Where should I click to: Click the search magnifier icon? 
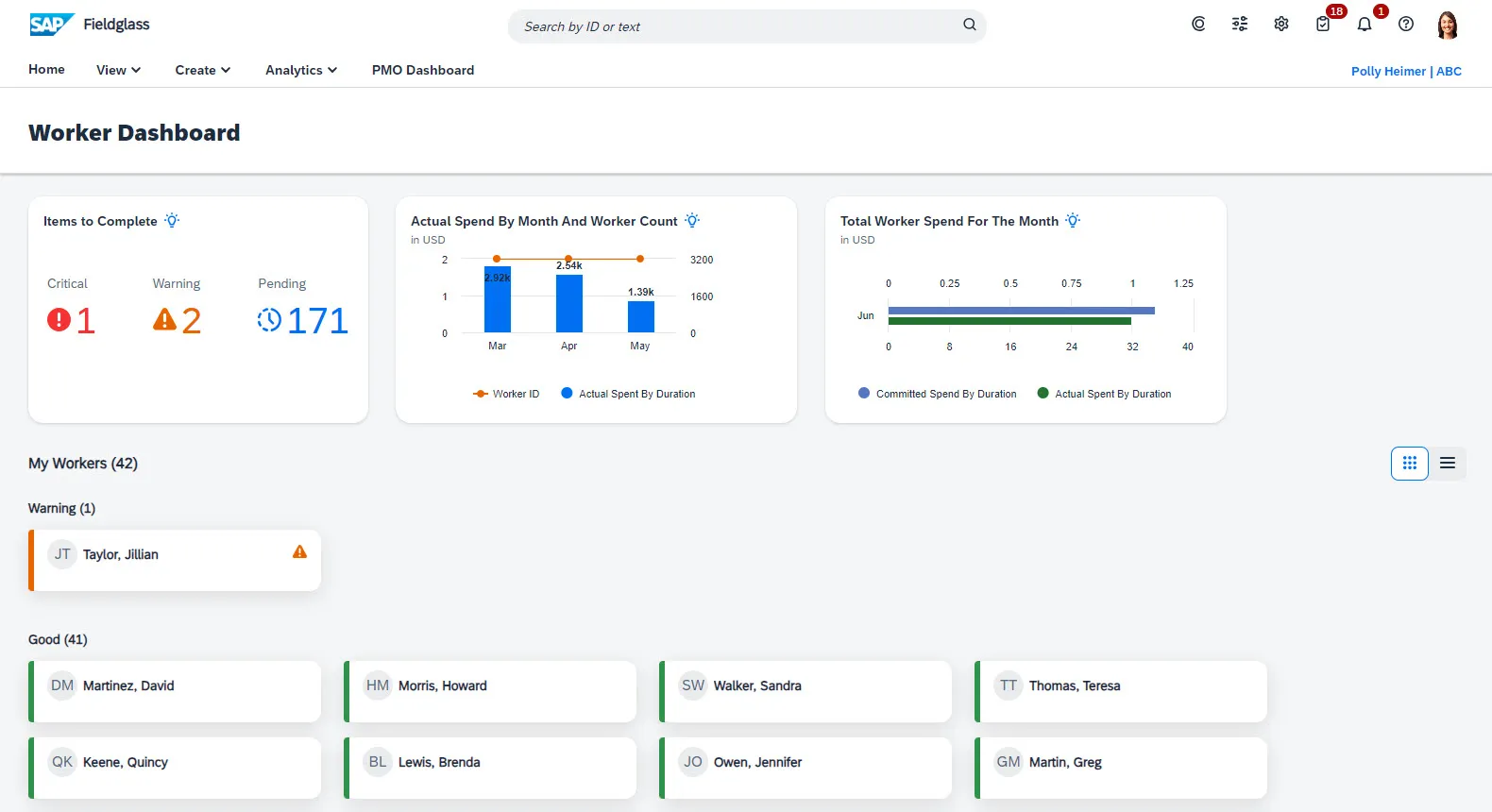(x=970, y=25)
